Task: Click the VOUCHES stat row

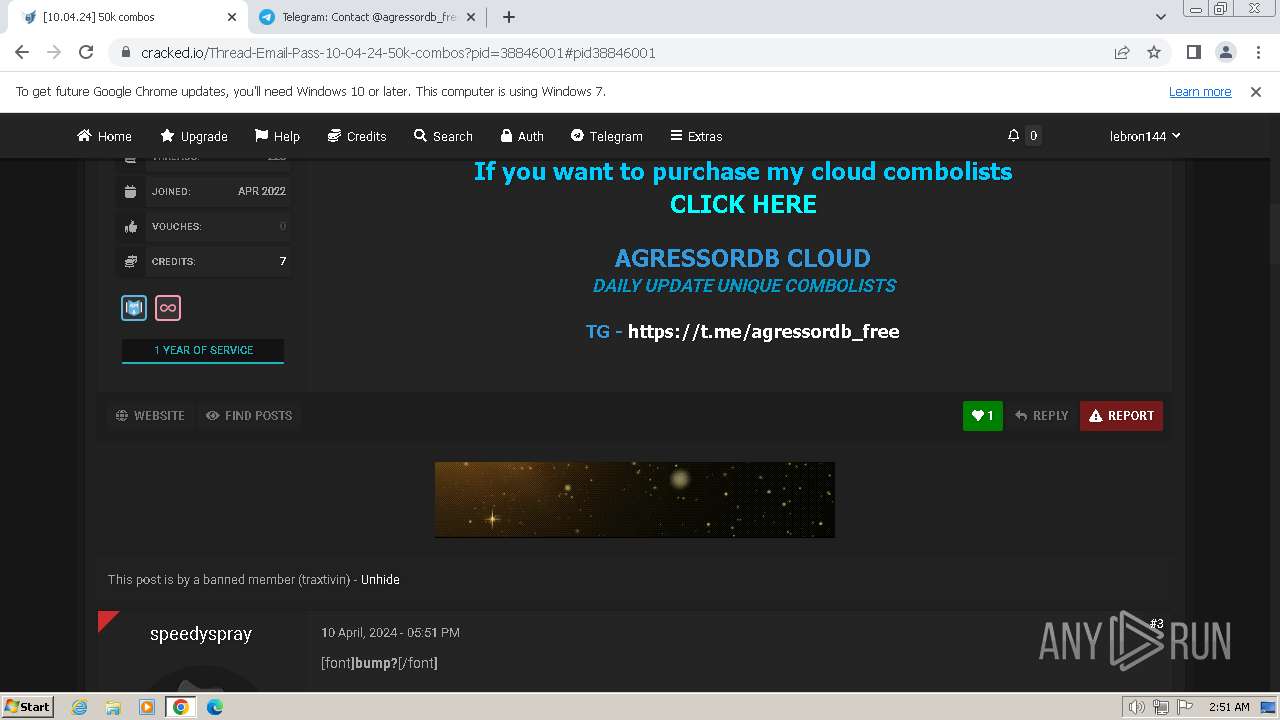Action: click(204, 226)
